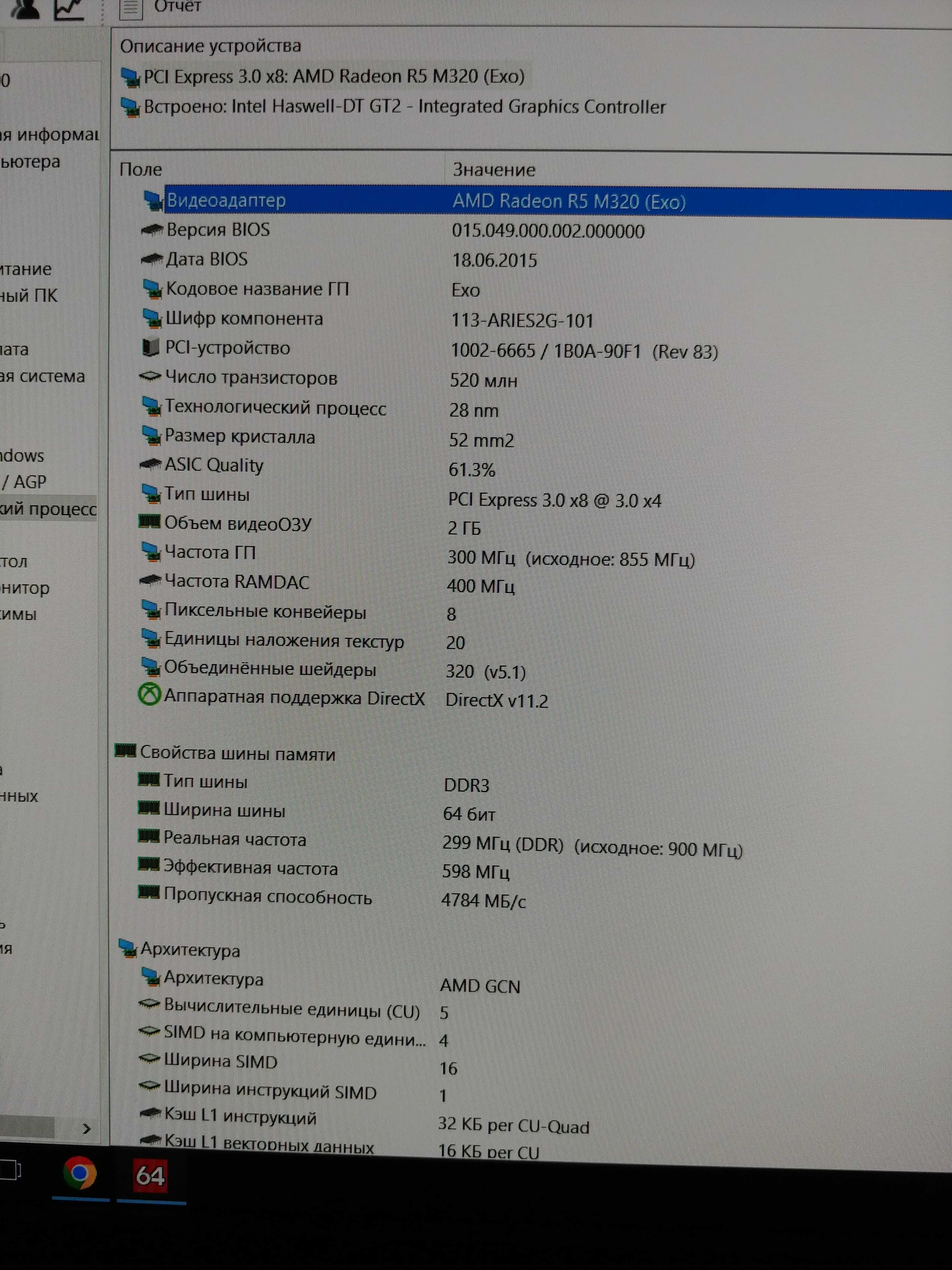Click the Архитектура section header
This screenshot has height=1270, width=952.
click(x=190, y=950)
